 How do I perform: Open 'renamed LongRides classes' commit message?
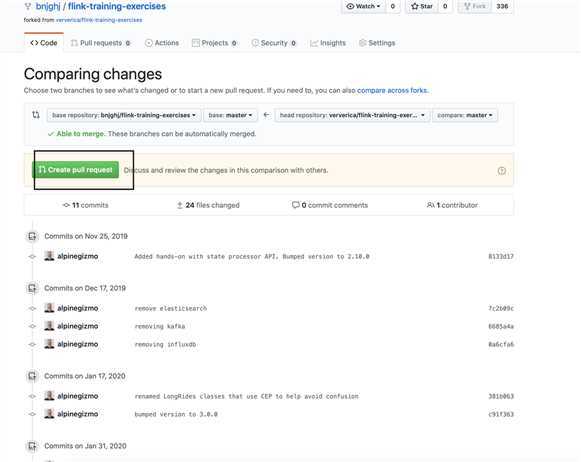[246, 396]
